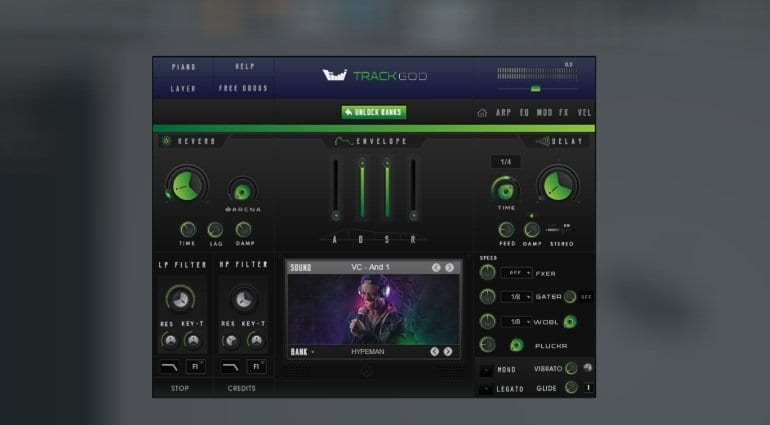Select LP Filter slope shape icon
Viewport: 770px width, 425px height.
point(169,367)
